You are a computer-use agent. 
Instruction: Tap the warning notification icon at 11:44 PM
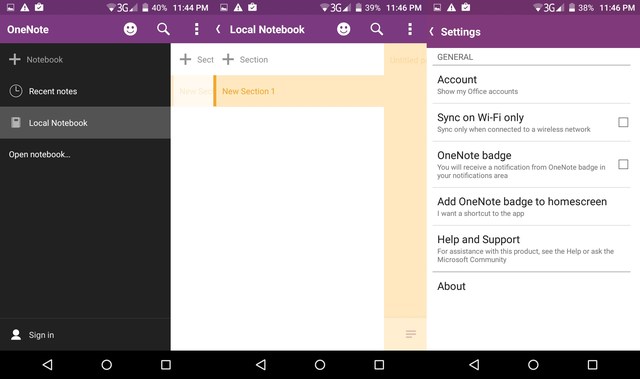(x=25, y=7)
